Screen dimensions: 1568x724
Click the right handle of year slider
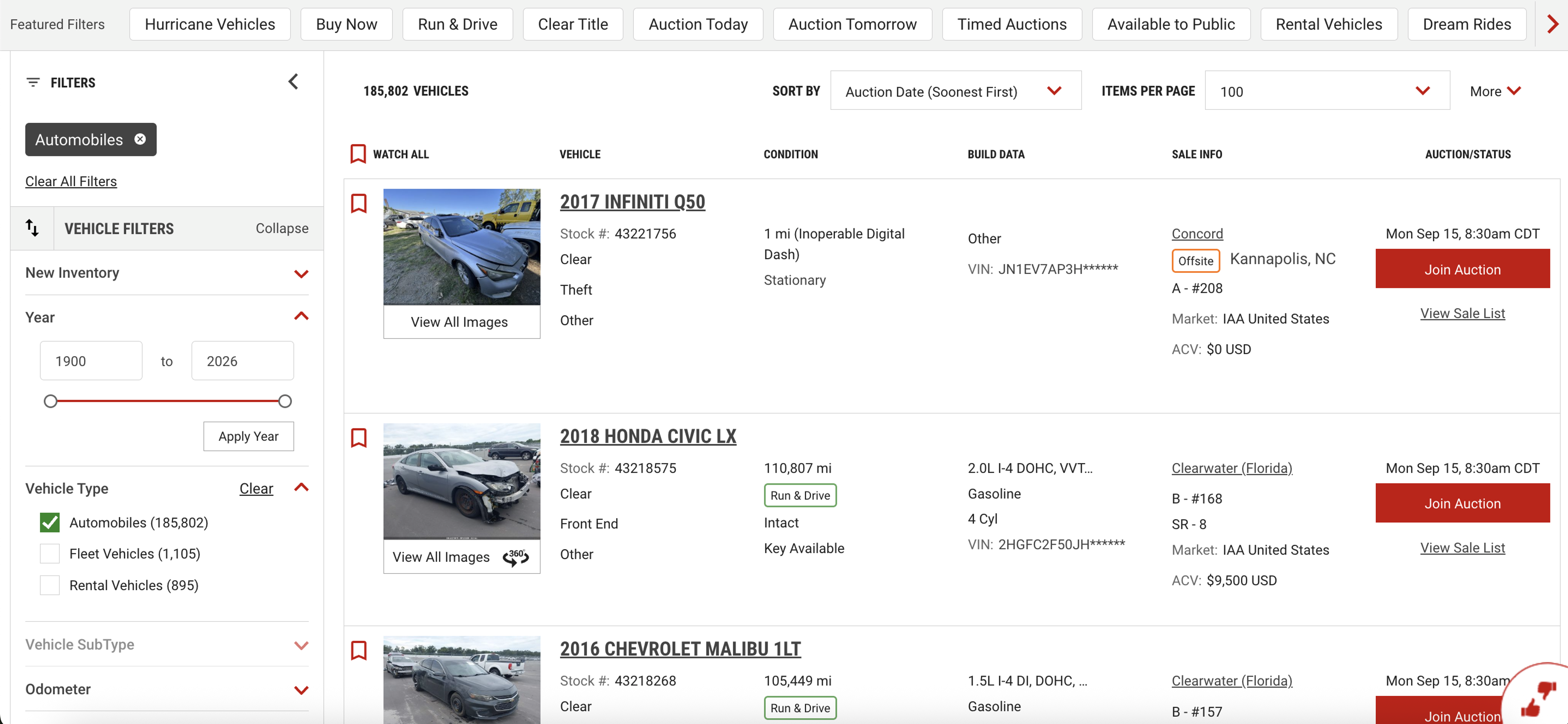[x=285, y=401]
